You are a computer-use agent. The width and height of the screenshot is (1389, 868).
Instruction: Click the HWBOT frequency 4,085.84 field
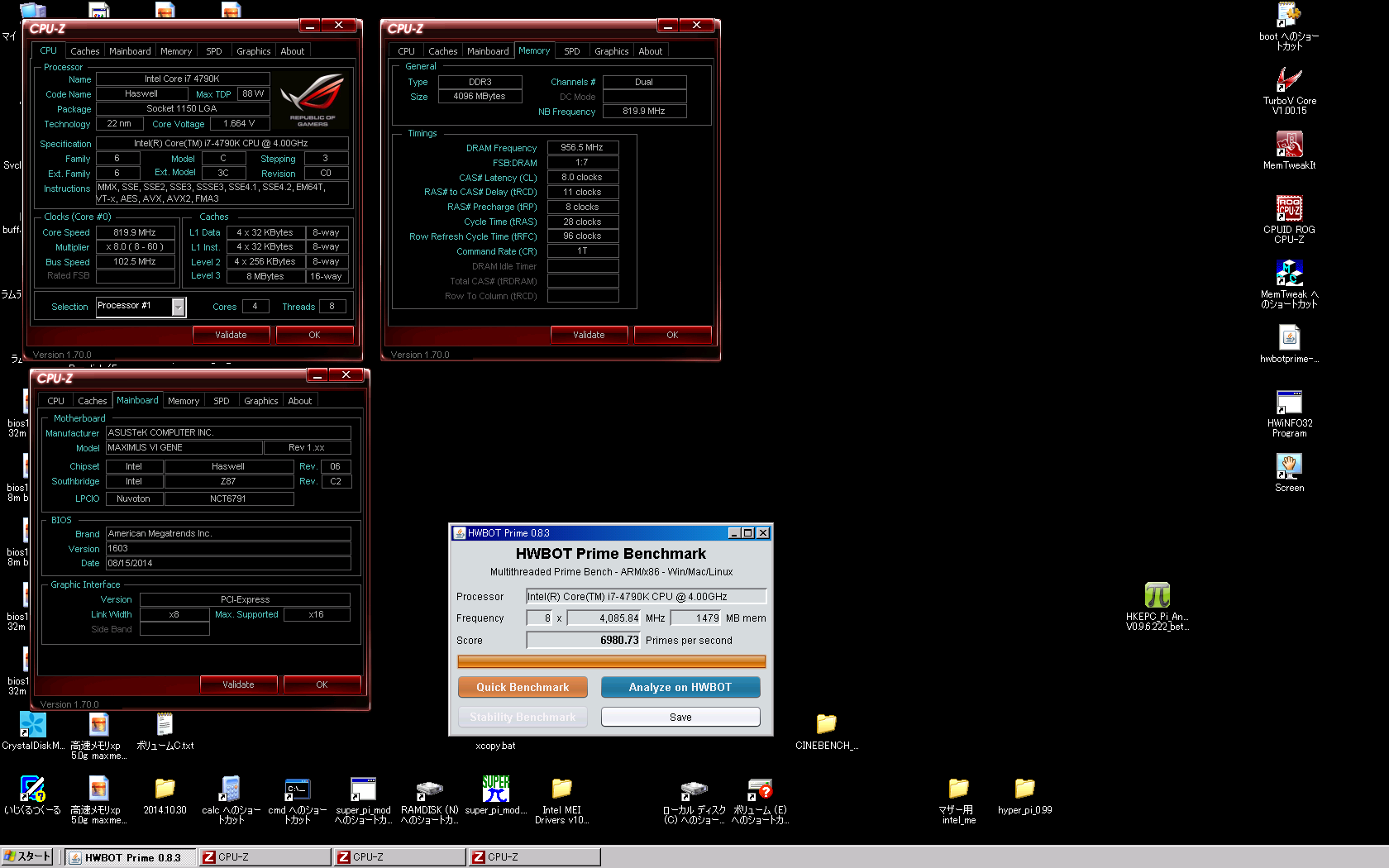coord(604,618)
